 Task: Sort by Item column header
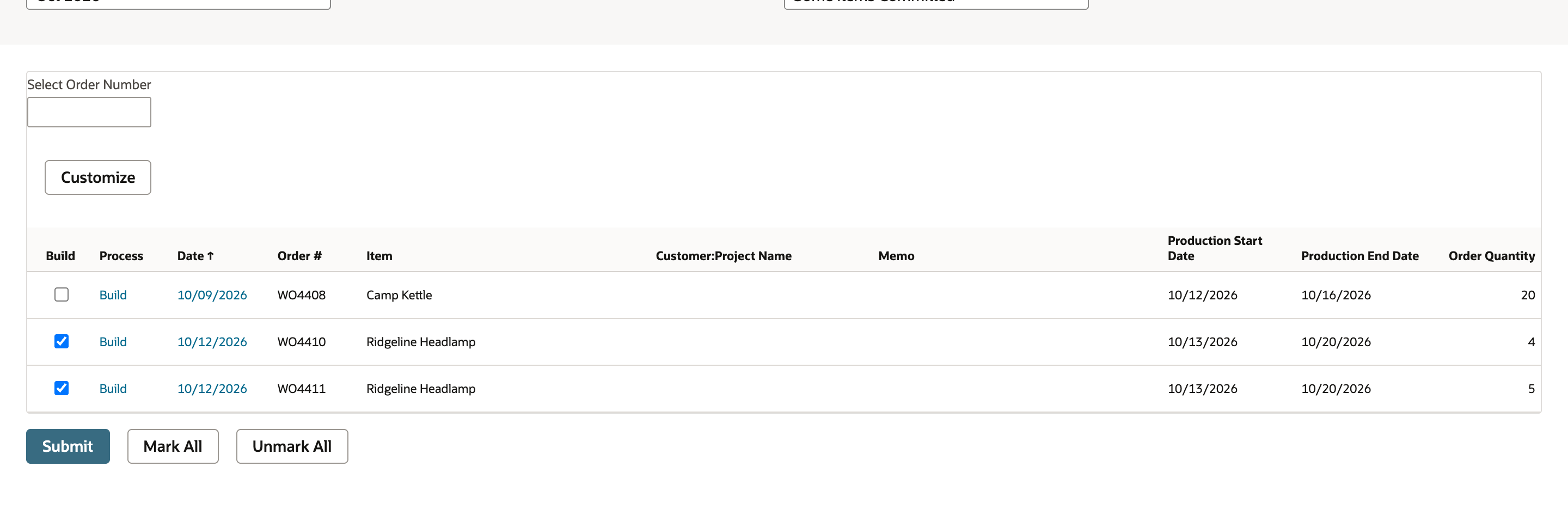click(x=379, y=256)
